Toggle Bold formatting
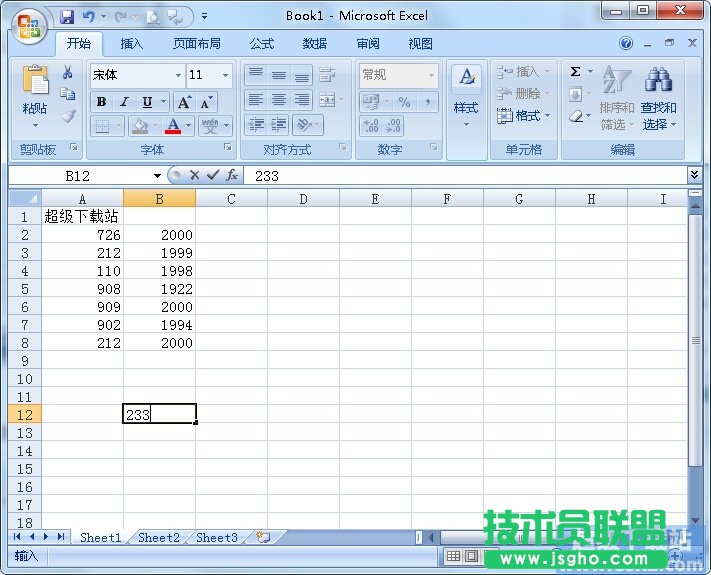This screenshot has height=575, width=711. click(101, 102)
